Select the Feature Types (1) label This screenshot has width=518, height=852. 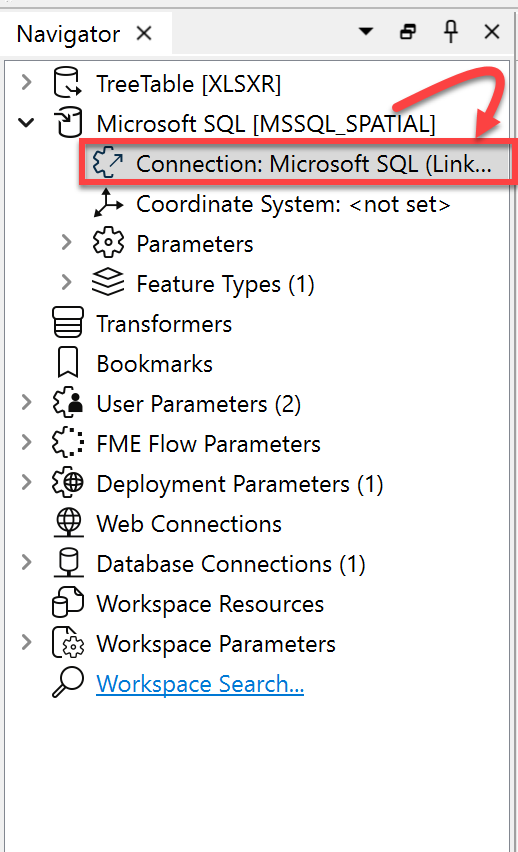pyautogui.click(x=226, y=284)
